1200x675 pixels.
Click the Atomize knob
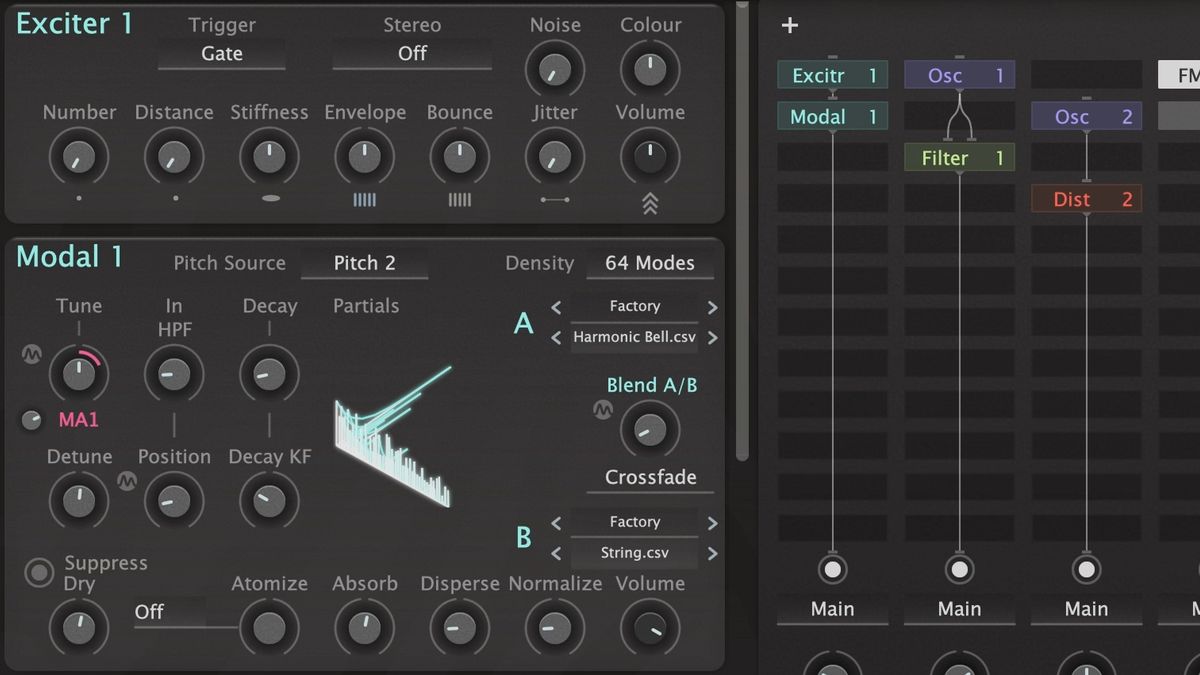269,628
